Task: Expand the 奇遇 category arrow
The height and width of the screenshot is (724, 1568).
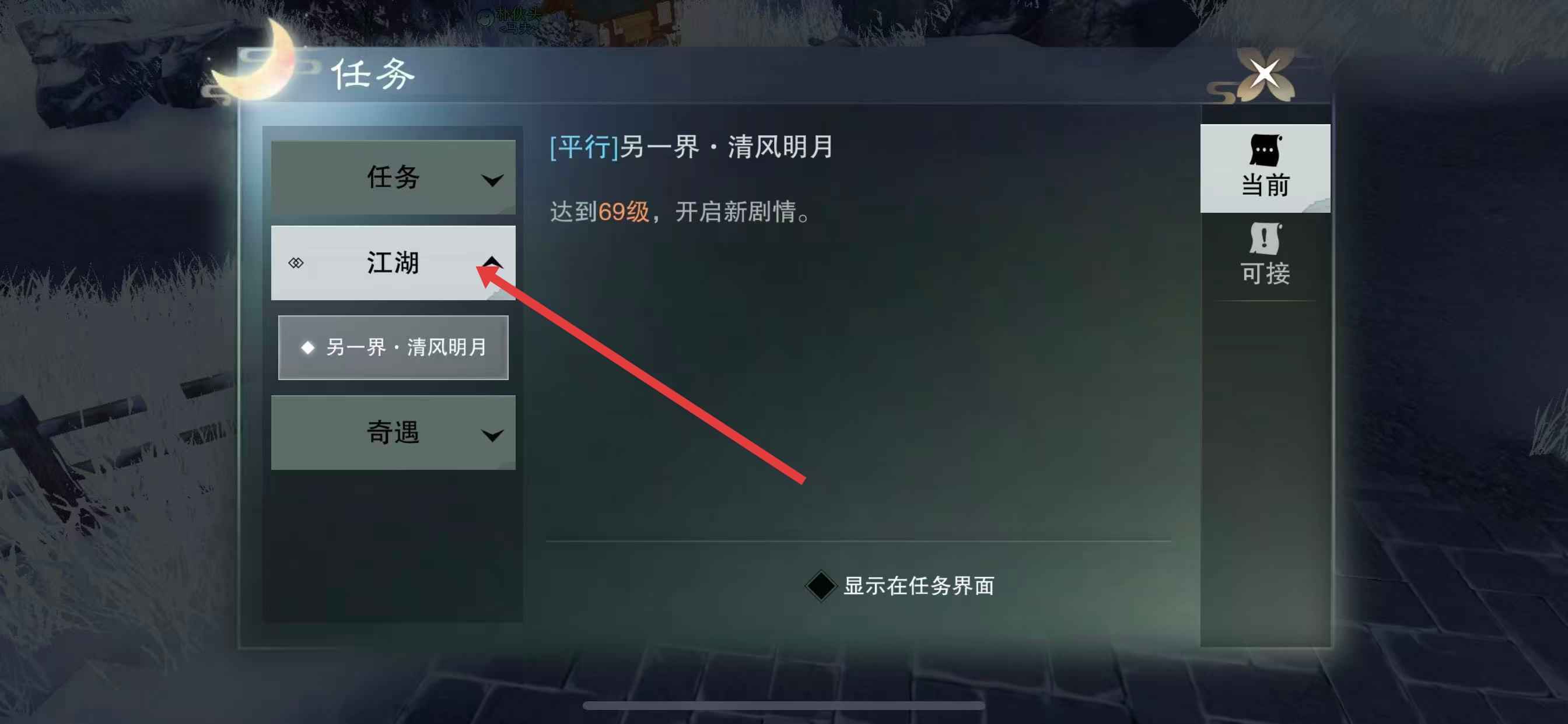Action: click(492, 435)
